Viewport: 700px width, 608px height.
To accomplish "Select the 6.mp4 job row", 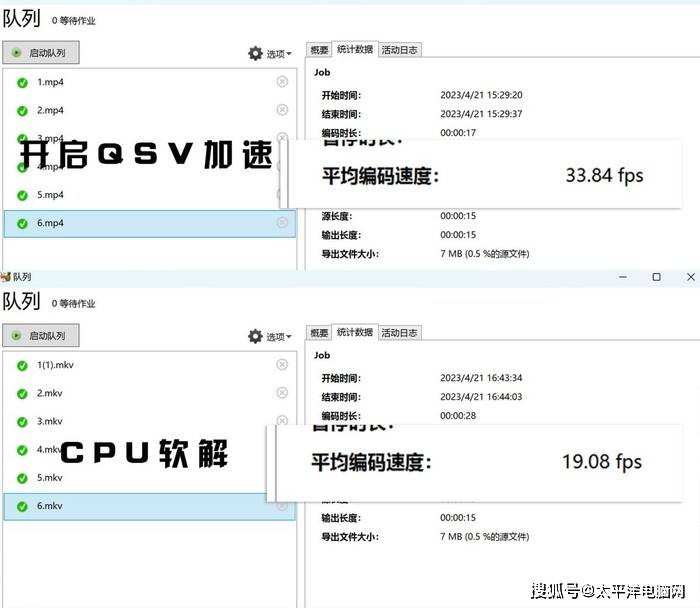I will (x=150, y=224).
